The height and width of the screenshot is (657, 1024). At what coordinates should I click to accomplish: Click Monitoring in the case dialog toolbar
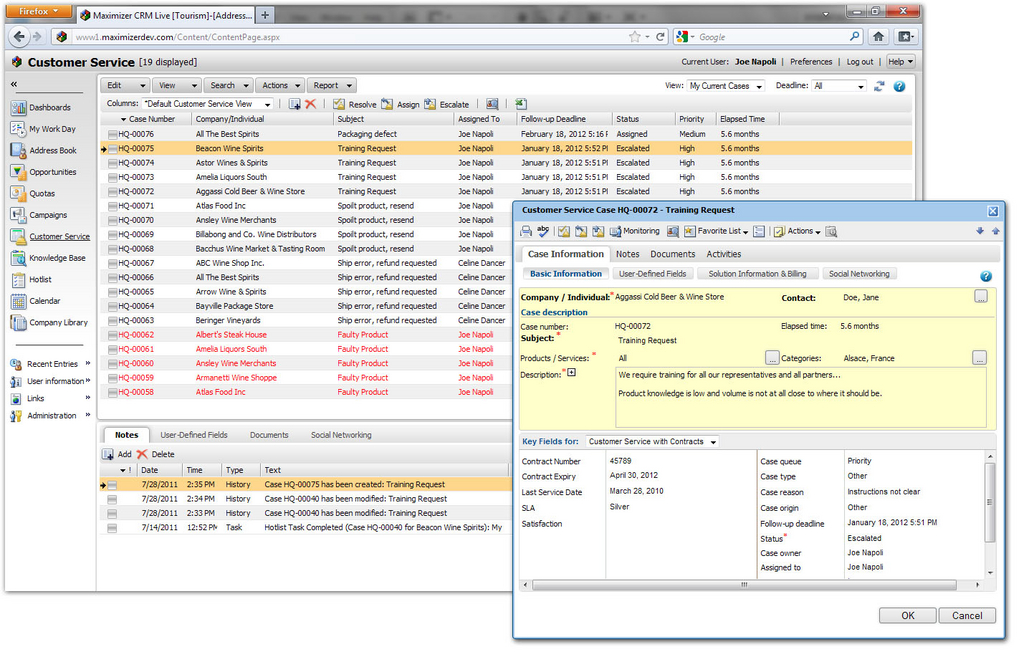635,232
